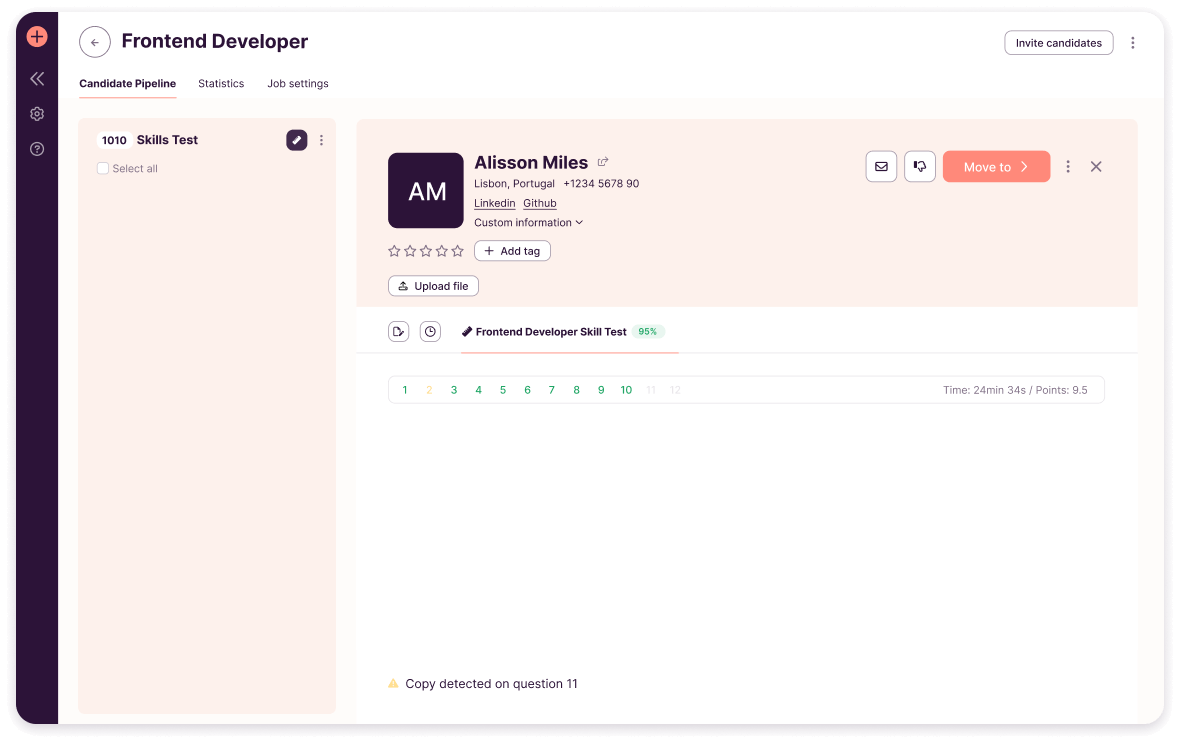Collapse sidebar with double chevron icon
1179x742 pixels.
(x=37, y=78)
